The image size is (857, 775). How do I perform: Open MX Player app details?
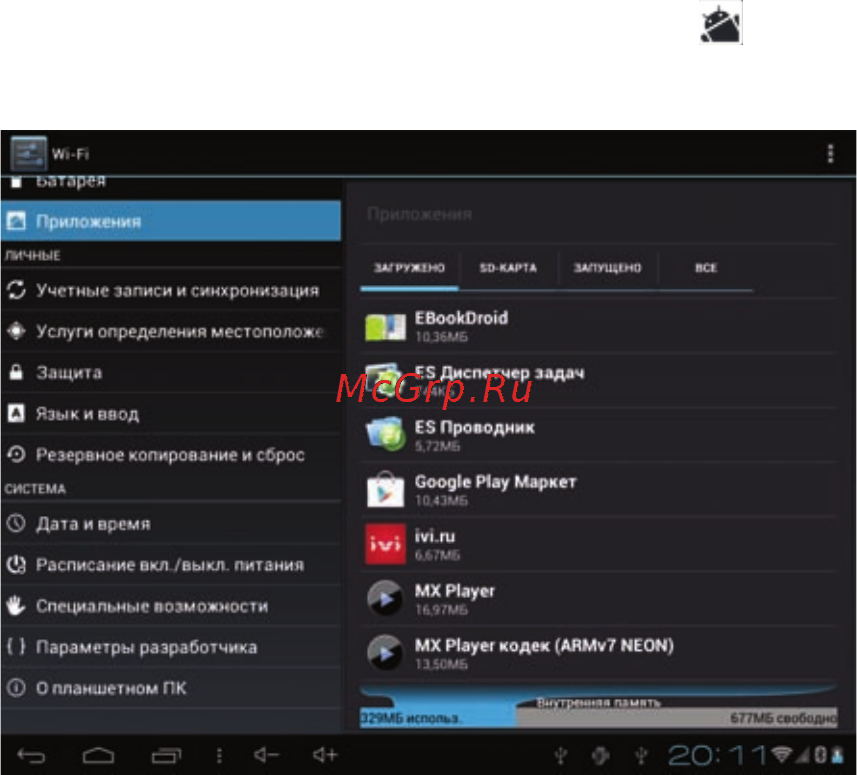(598, 599)
